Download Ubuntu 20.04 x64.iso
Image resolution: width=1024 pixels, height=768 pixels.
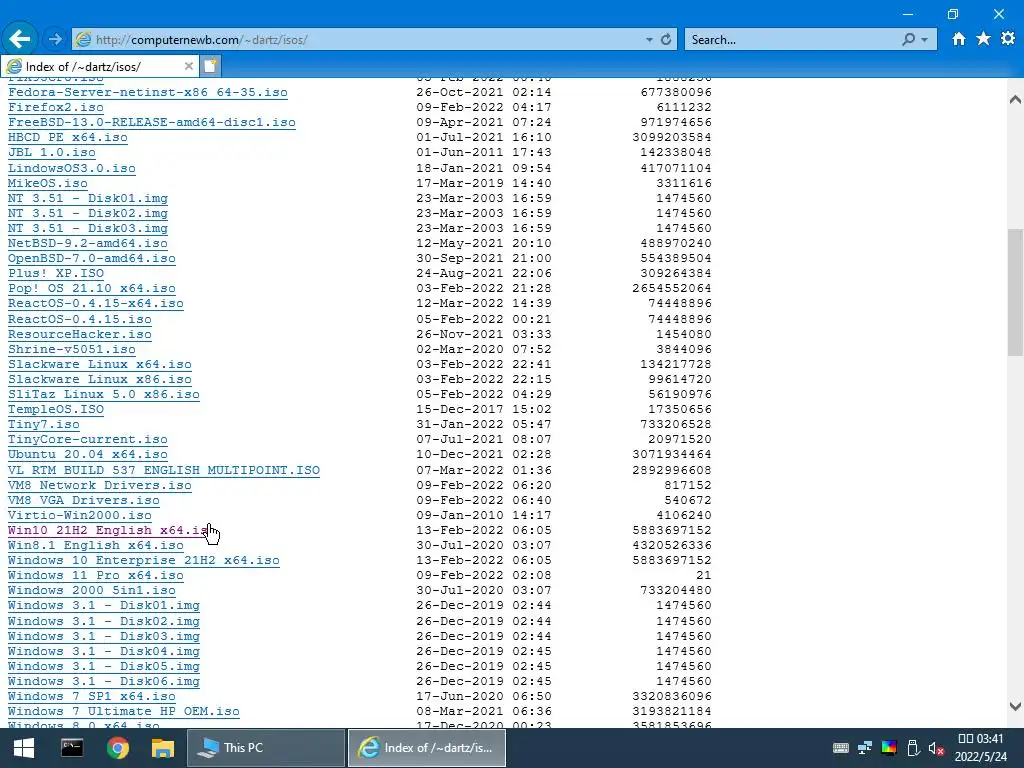click(x=88, y=454)
